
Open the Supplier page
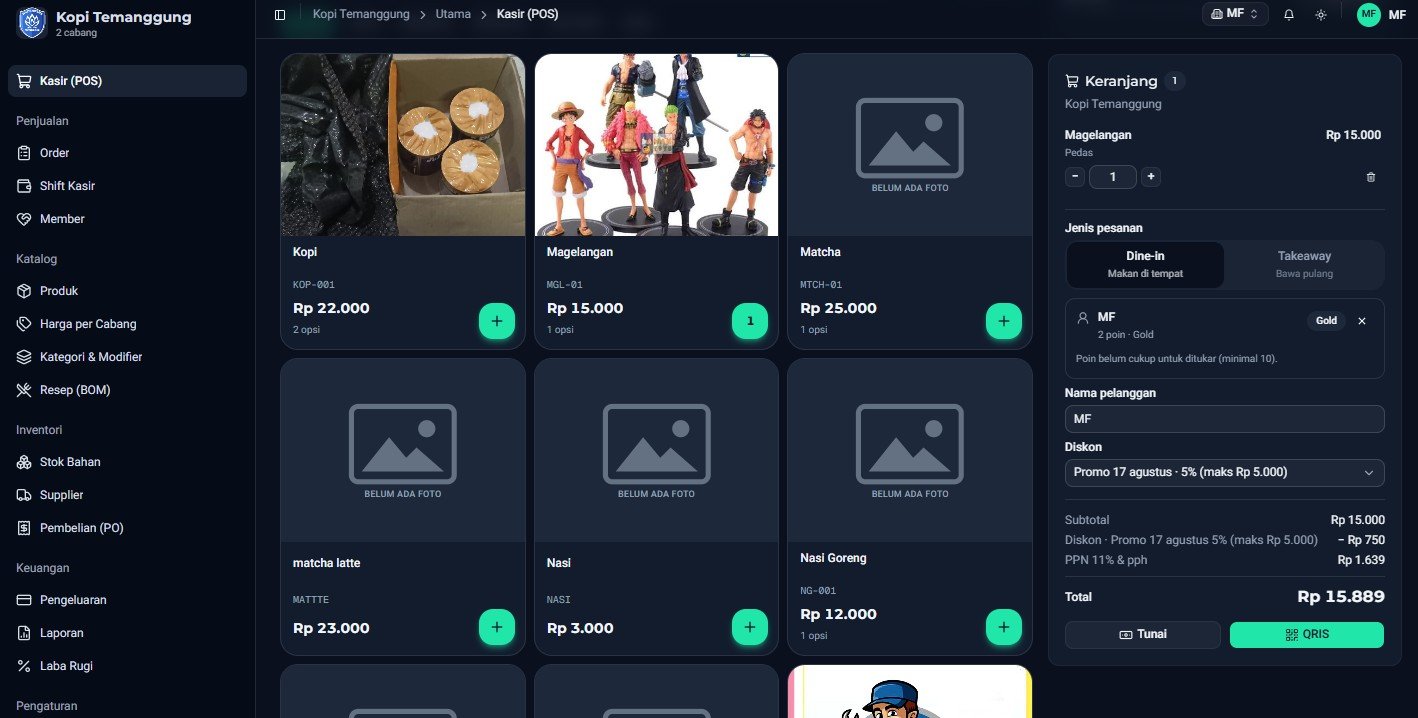click(127, 495)
